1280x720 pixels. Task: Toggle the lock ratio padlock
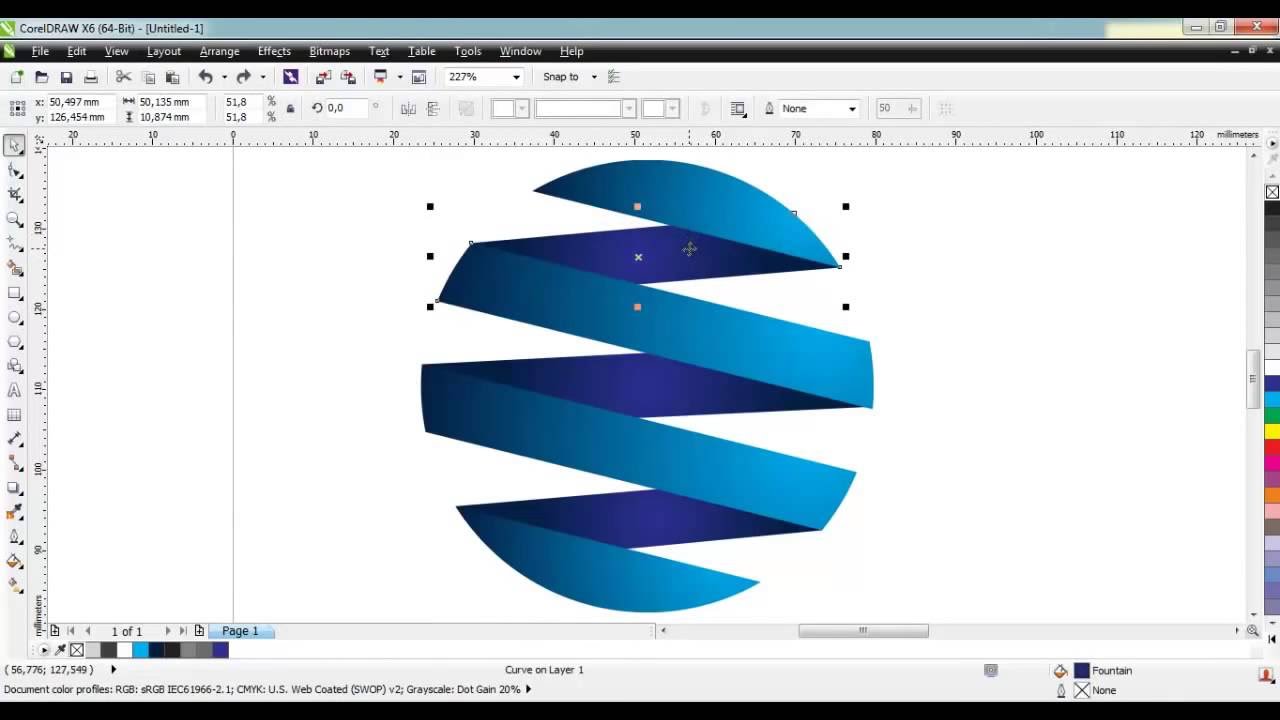(x=290, y=109)
